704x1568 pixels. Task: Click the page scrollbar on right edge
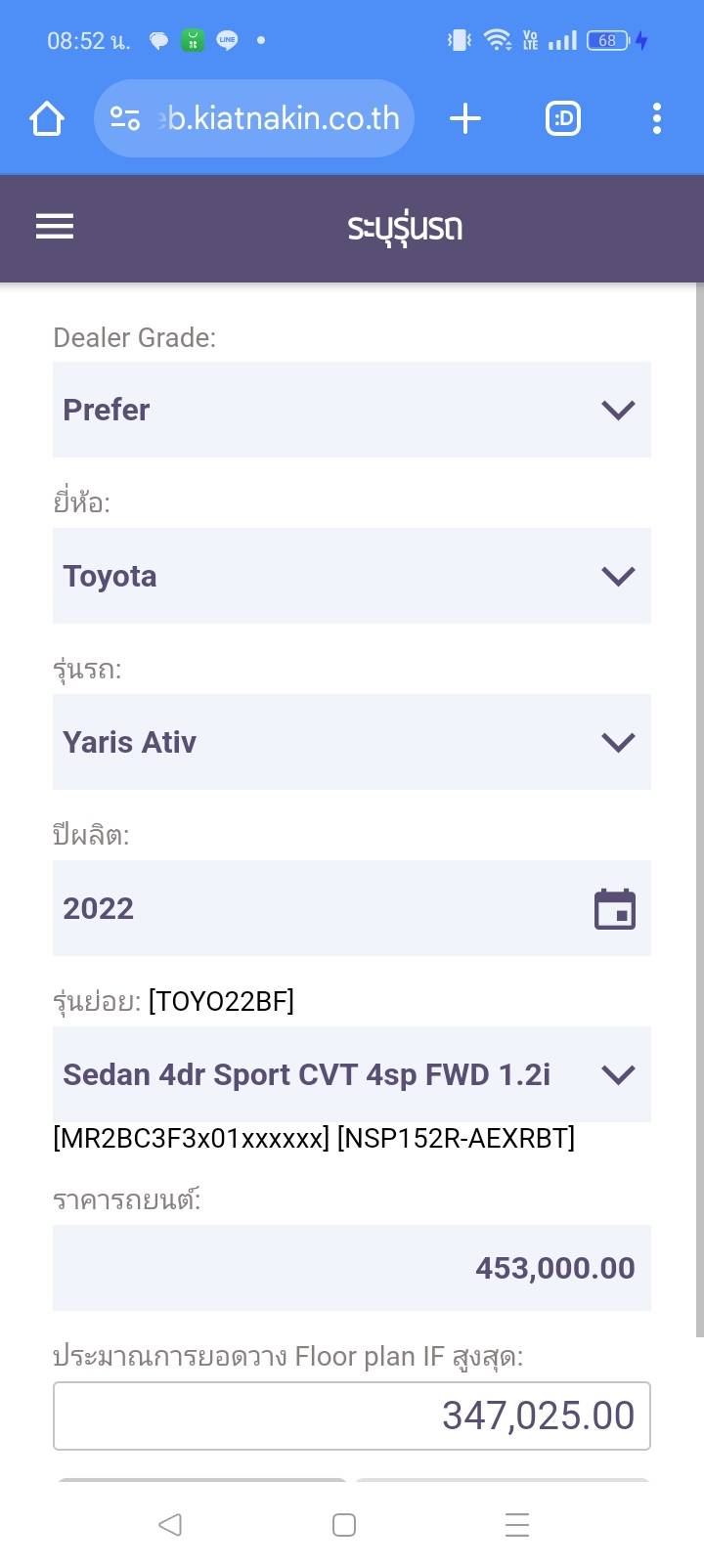tap(699, 811)
